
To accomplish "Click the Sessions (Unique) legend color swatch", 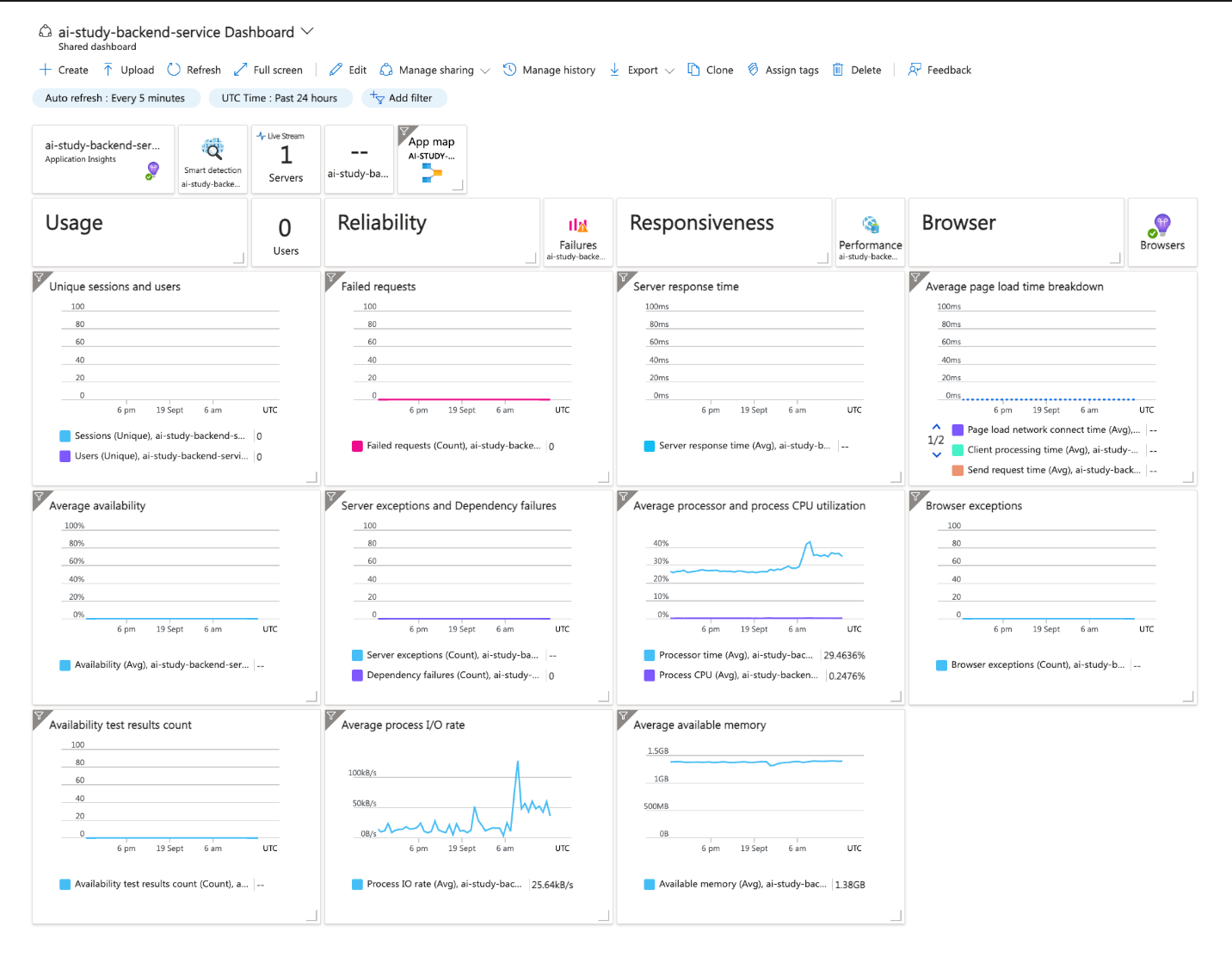I will (65, 436).
